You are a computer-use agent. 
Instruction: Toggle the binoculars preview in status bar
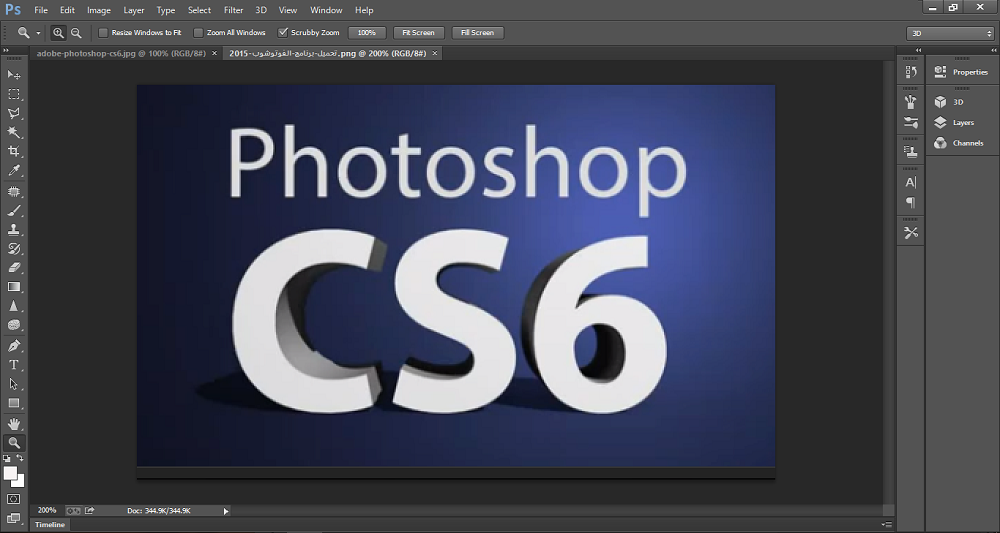click(73, 510)
